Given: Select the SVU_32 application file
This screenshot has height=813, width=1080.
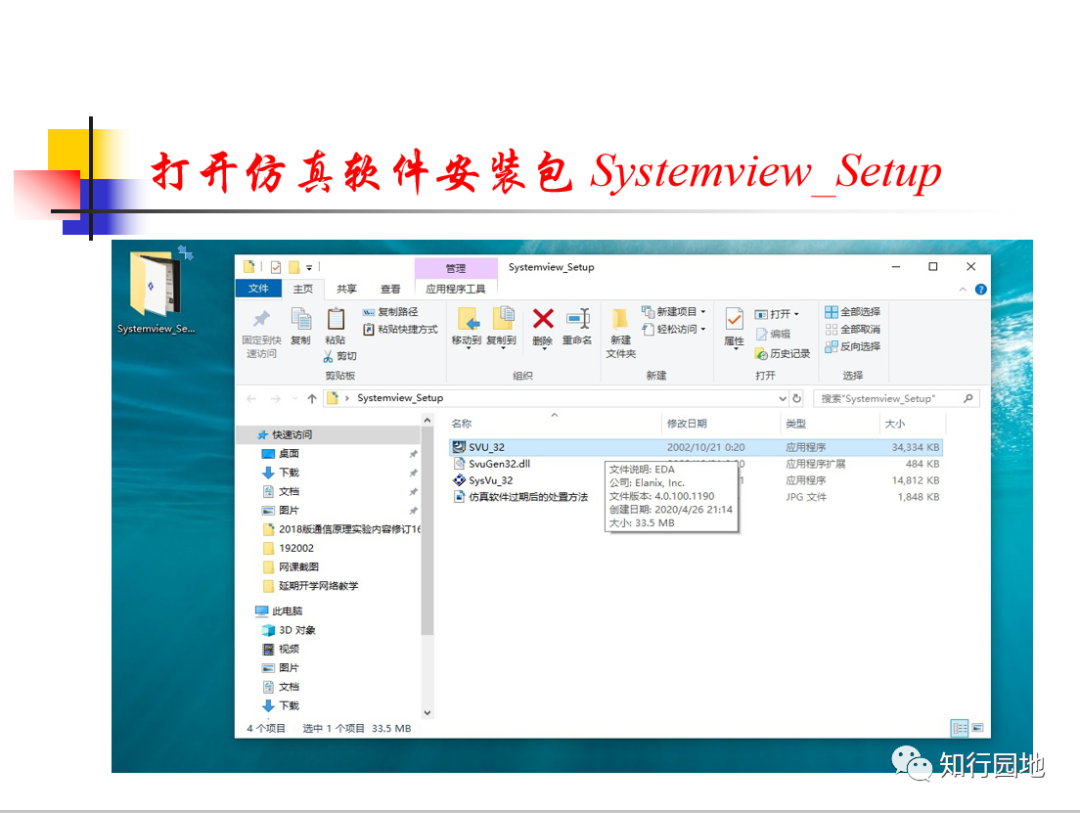Looking at the screenshot, I should pos(695,447).
